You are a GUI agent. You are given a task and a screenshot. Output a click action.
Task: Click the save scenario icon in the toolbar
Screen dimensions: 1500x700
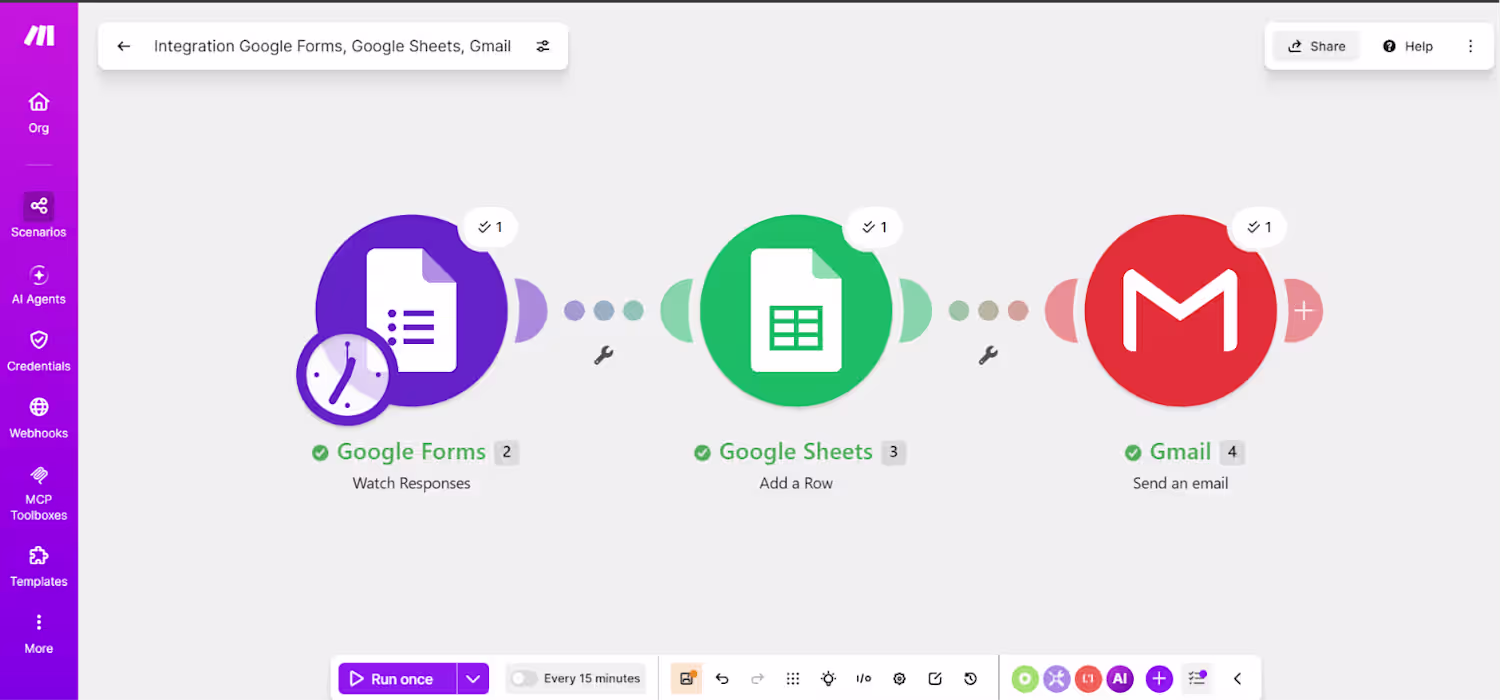coord(686,678)
